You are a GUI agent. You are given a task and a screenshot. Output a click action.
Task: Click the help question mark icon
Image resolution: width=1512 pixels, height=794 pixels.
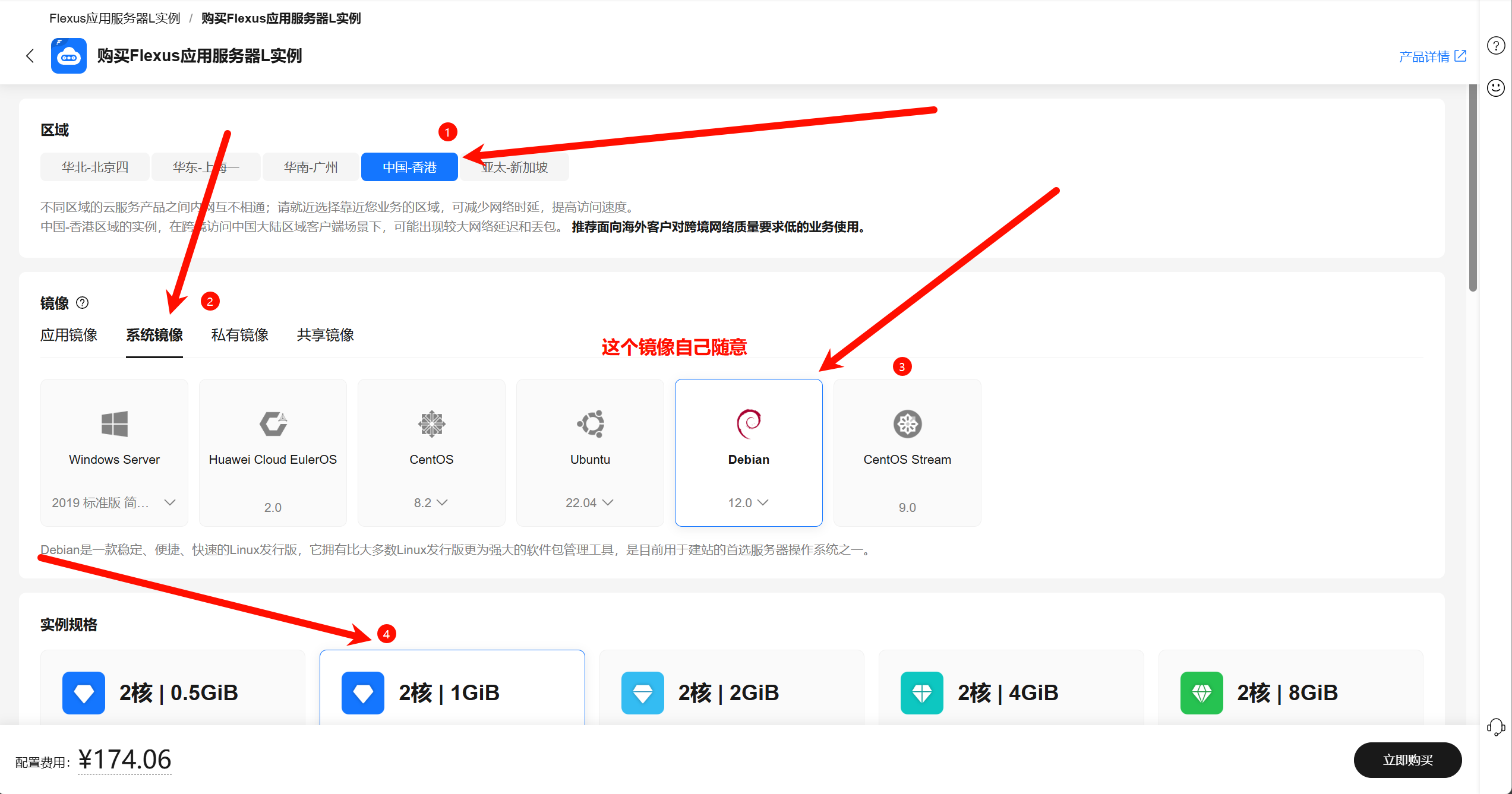click(1495, 46)
